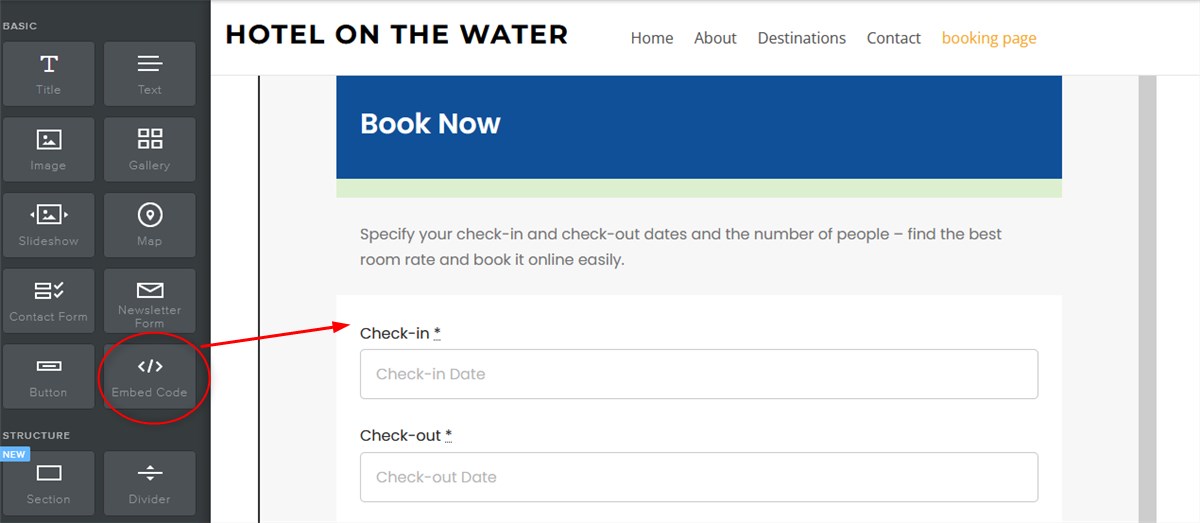The image size is (1200, 523).
Task: Focus the Check-in Date field
Action: click(x=698, y=374)
